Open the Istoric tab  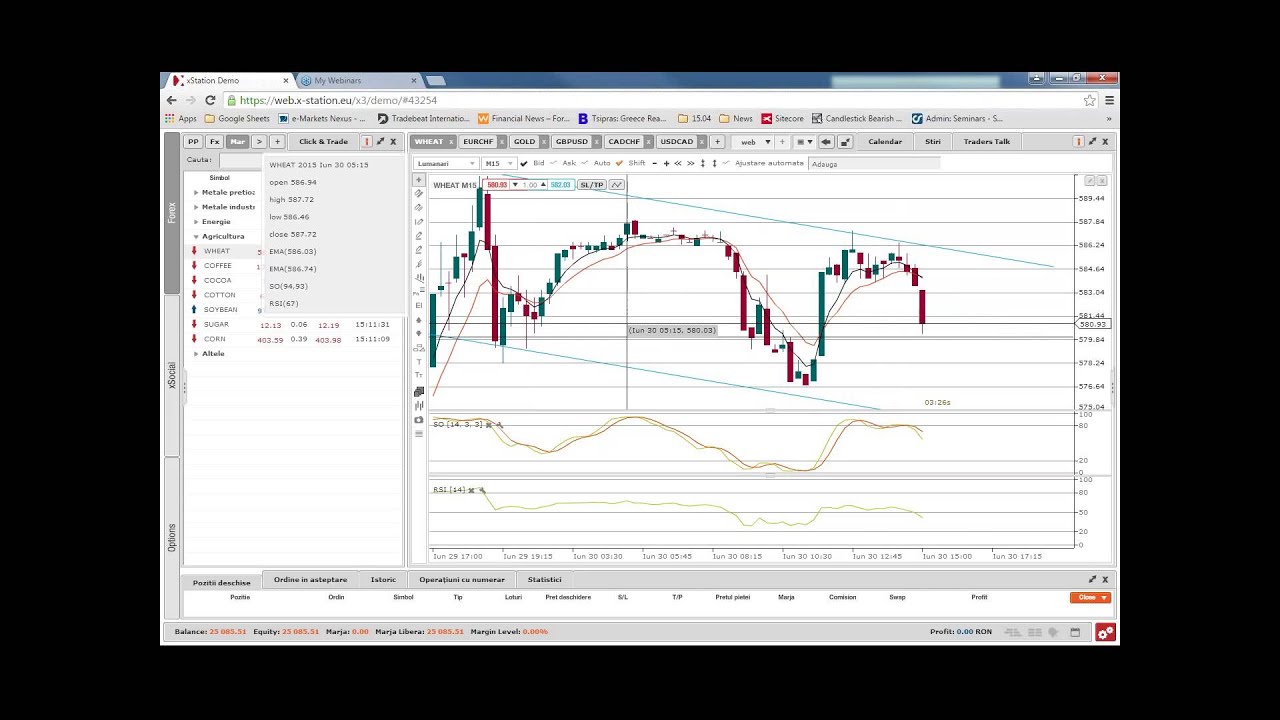[x=383, y=580]
